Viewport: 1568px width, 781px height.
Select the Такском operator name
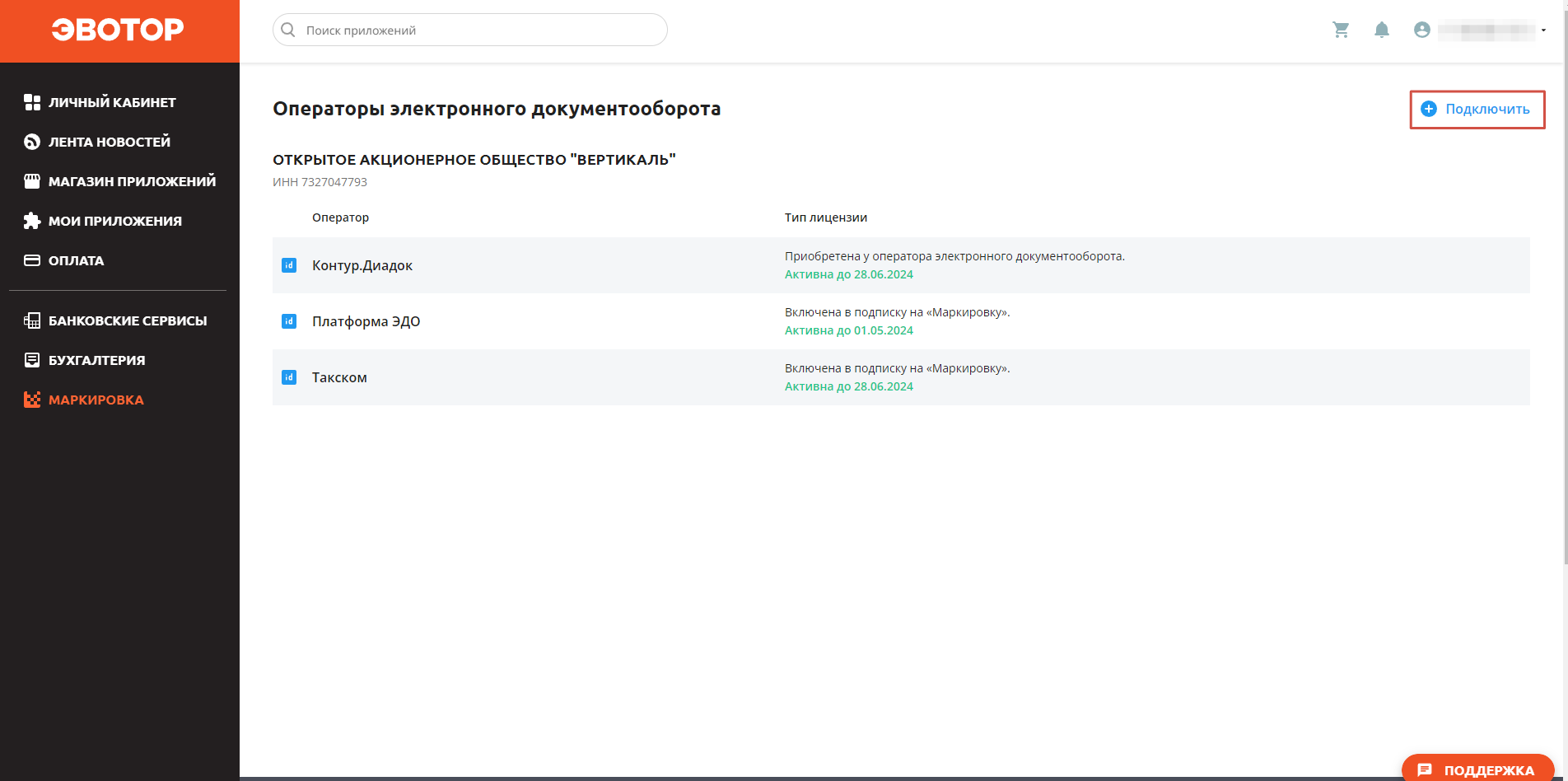(x=339, y=377)
